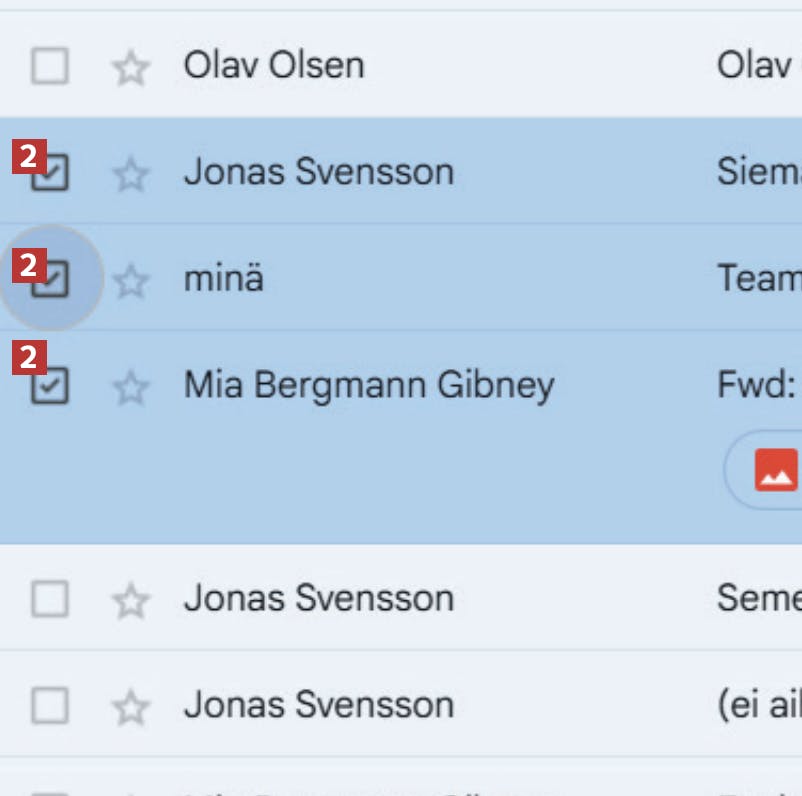Uncheck the selected Jonas Svensson email
Screen dimensions: 802x796
[51, 175]
